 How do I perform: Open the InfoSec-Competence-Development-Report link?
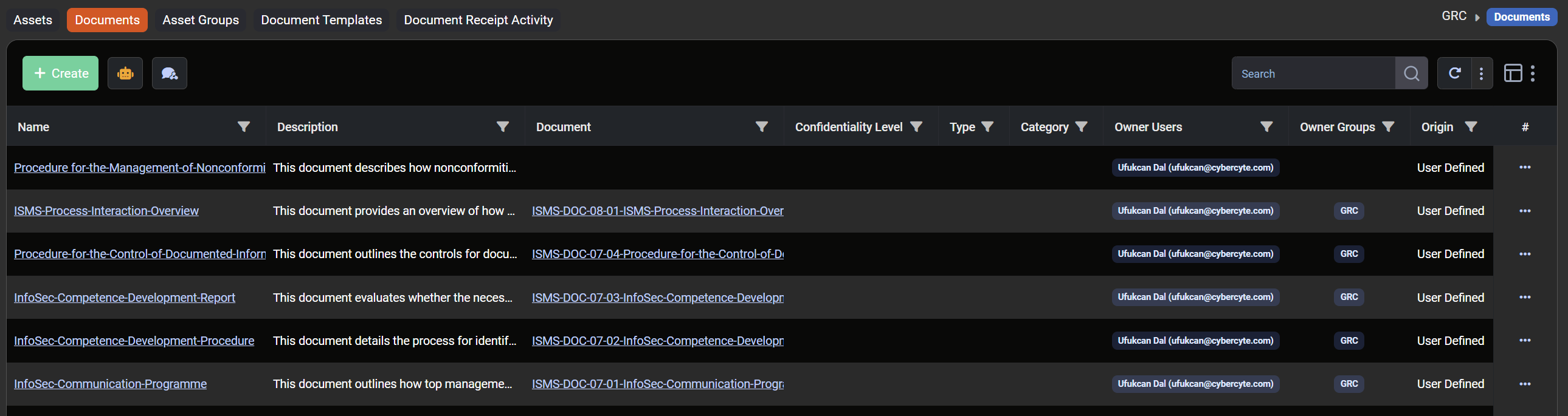124,298
